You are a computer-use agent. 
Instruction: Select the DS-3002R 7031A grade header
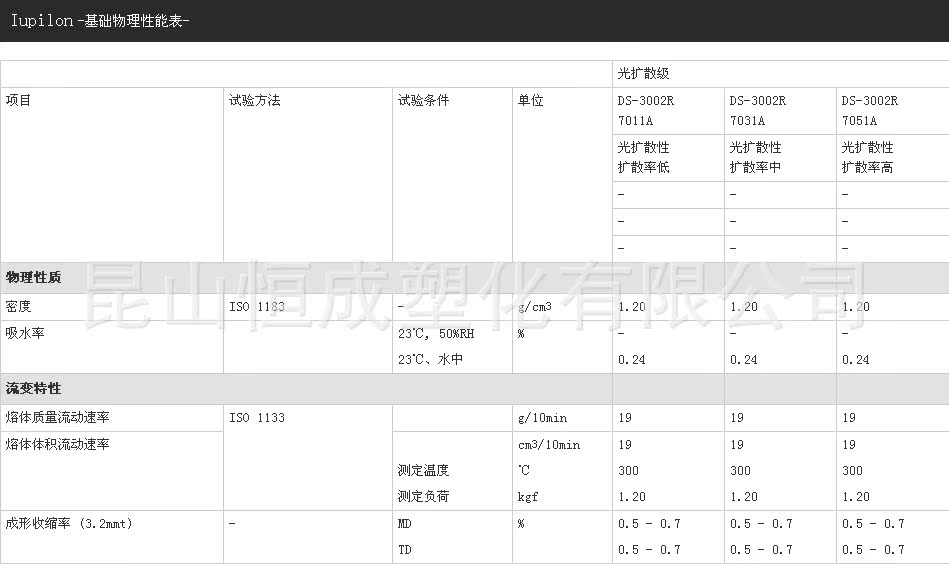click(757, 111)
